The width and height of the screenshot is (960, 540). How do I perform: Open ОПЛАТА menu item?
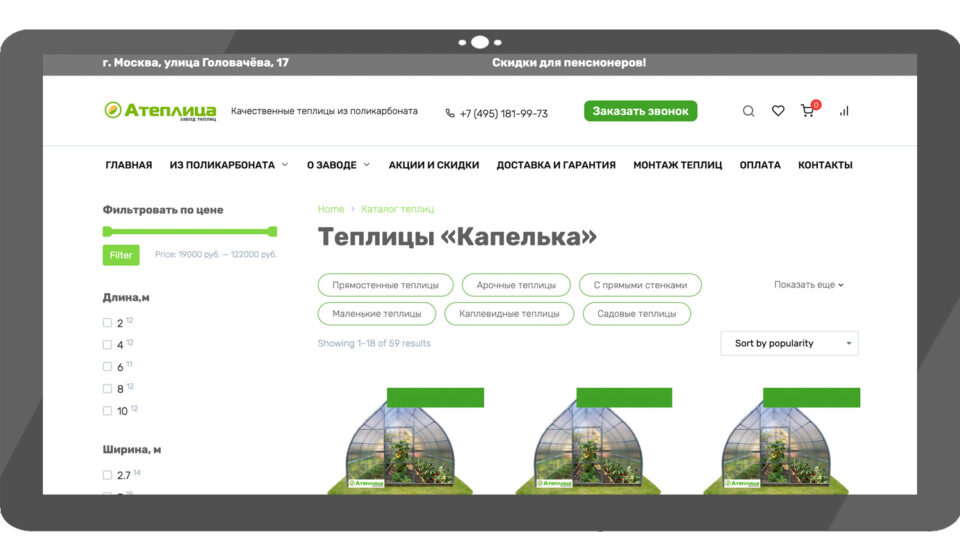(x=760, y=165)
